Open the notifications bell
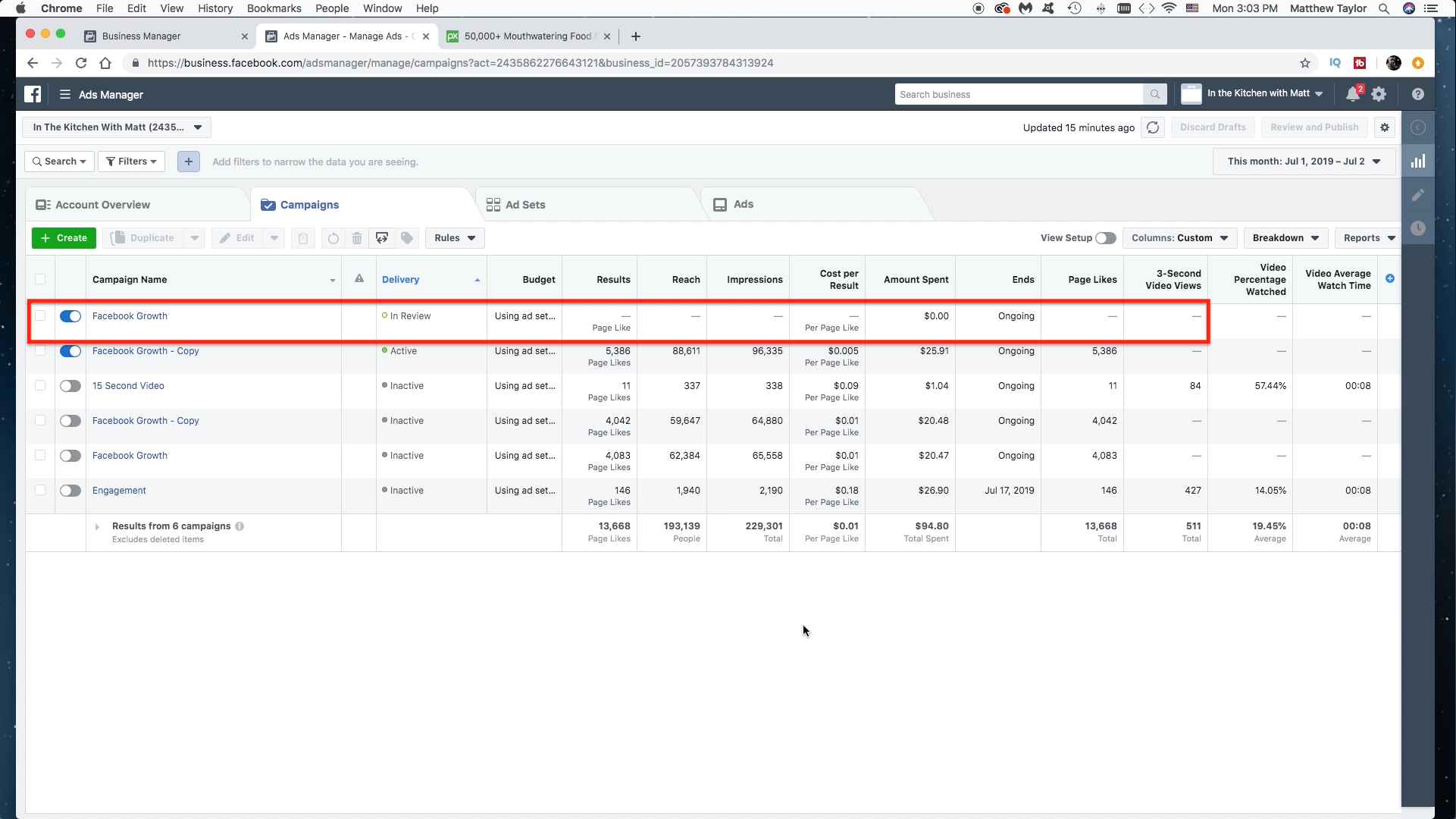 [x=1353, y=94]
